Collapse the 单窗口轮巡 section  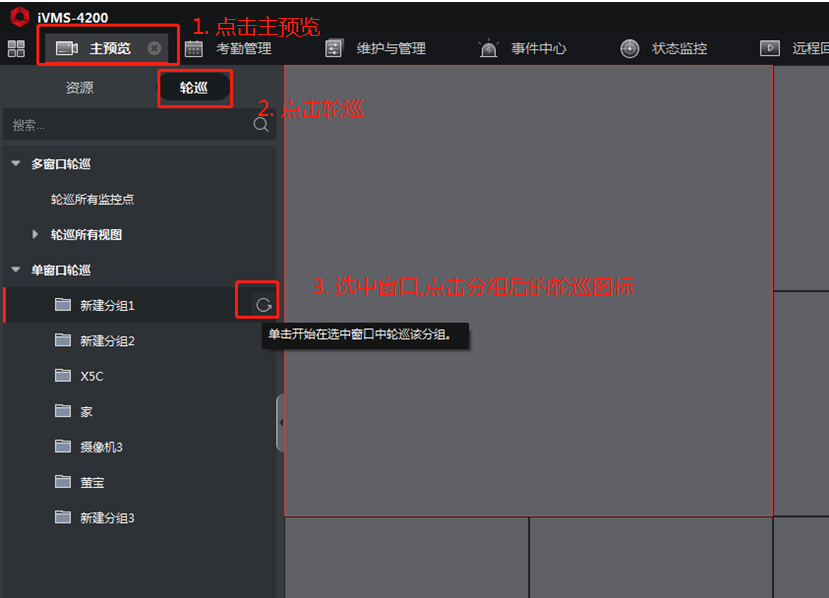pyautogui.click(x=16, y=270)
